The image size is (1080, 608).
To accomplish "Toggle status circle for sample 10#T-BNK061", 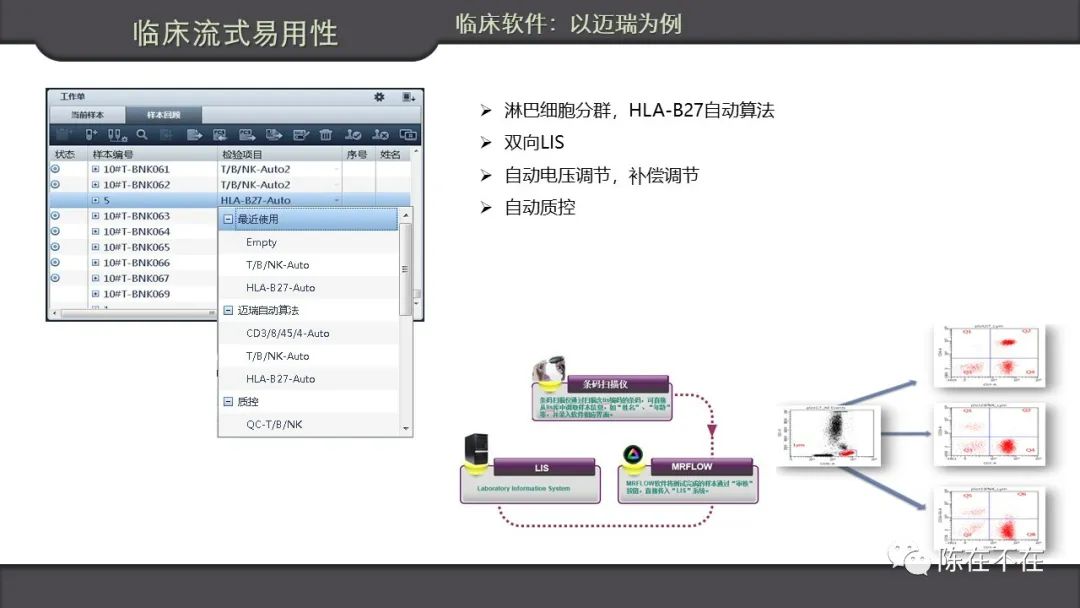I will [x=56, y=169].
